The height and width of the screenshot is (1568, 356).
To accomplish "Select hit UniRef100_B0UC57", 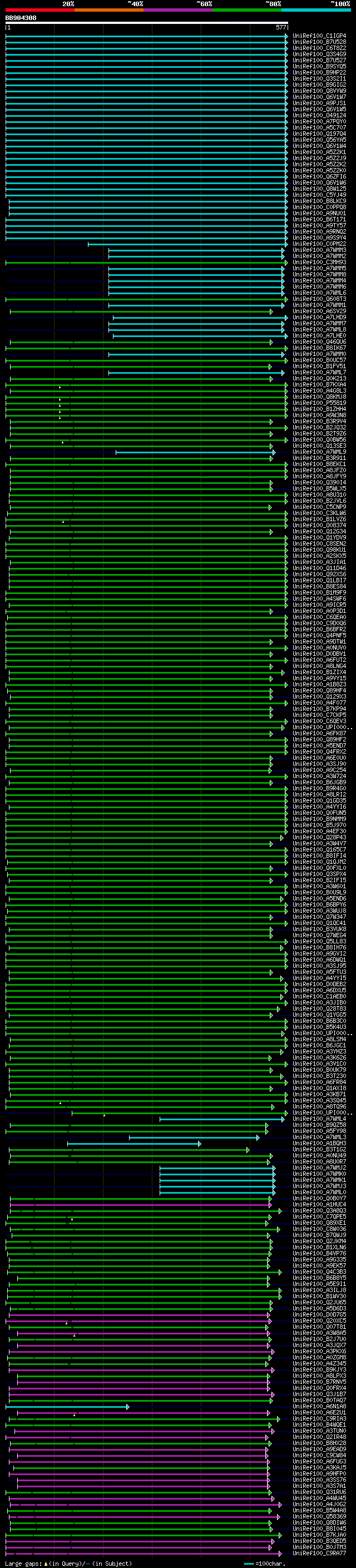I will 319,360.
